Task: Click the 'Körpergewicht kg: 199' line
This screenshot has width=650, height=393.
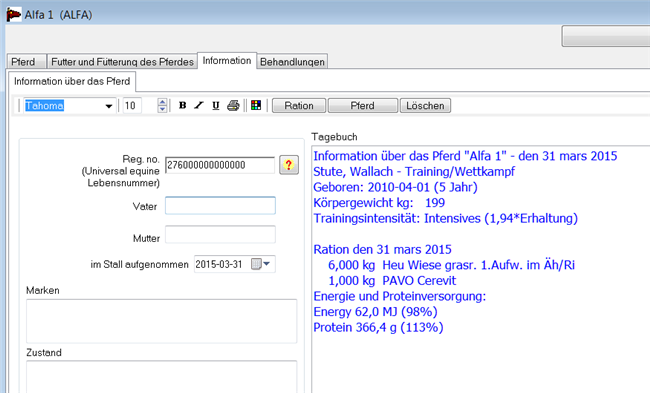Action: [379, 203]
